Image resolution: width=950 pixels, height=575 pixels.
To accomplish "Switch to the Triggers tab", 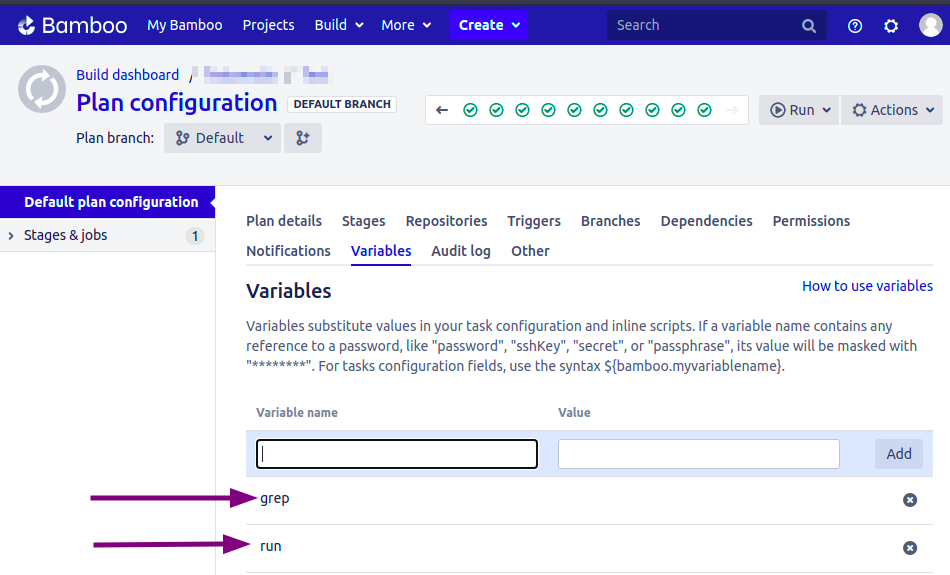I will pos(534,221).
